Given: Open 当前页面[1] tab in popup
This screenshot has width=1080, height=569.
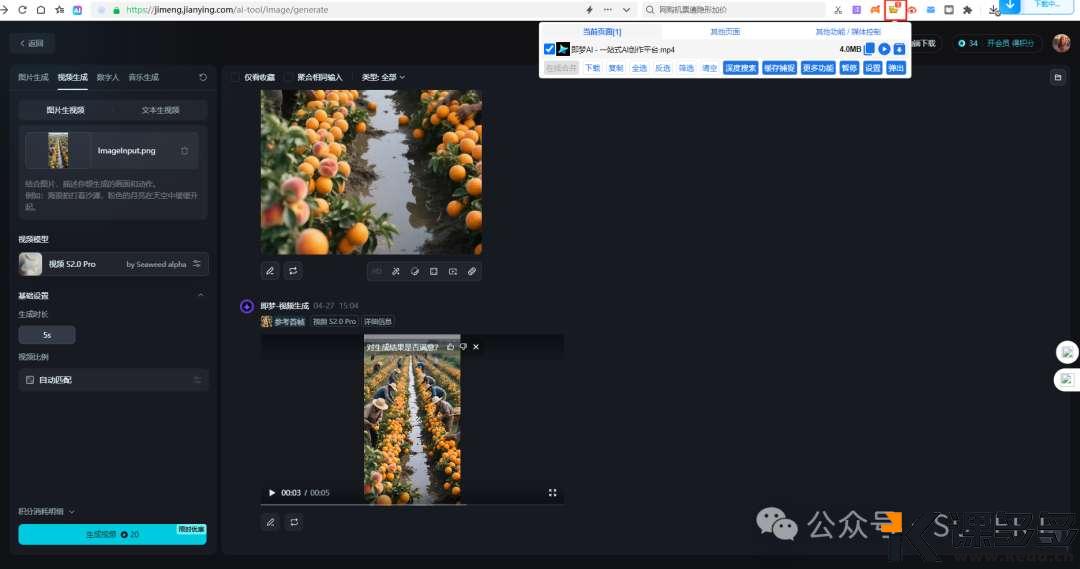Looking at the screenshot, I should coord(602,32).
